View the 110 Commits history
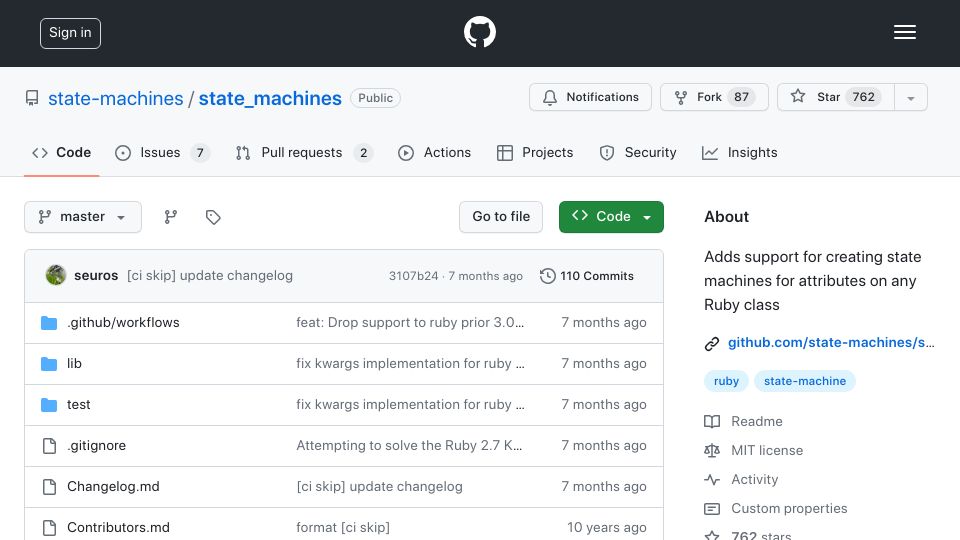The image size is (960, 540). coord(587,276)
